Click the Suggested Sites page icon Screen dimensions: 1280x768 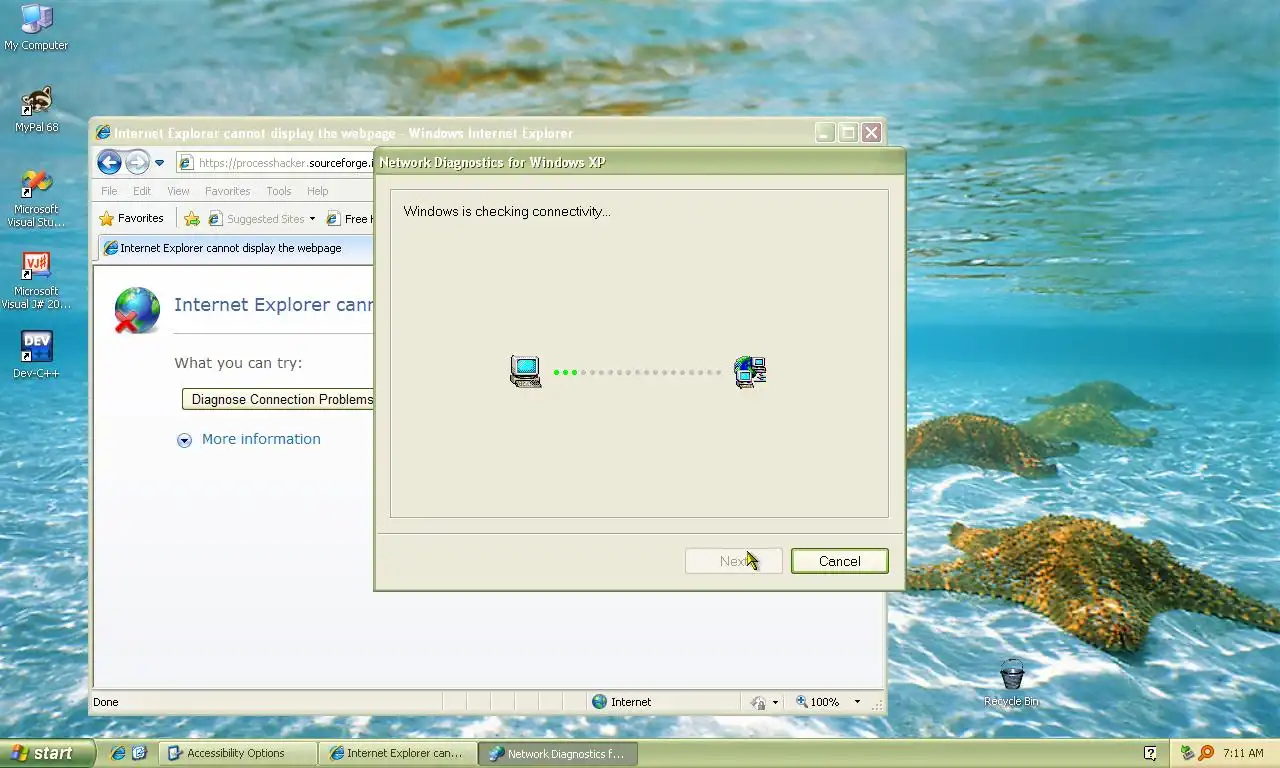coord(215,219)
